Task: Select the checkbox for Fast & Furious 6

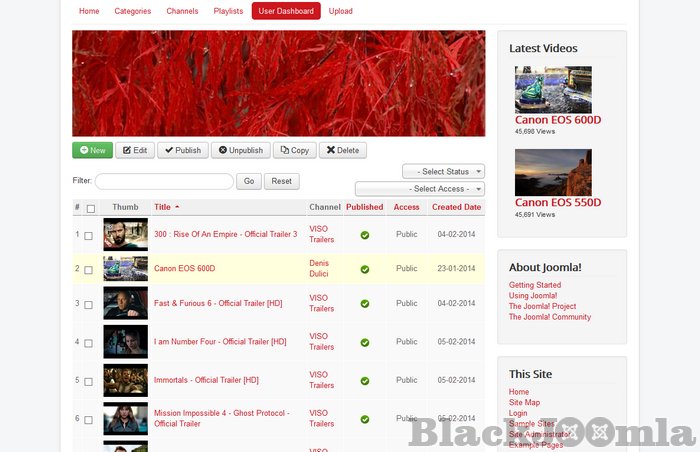Action: pos(89,304)
